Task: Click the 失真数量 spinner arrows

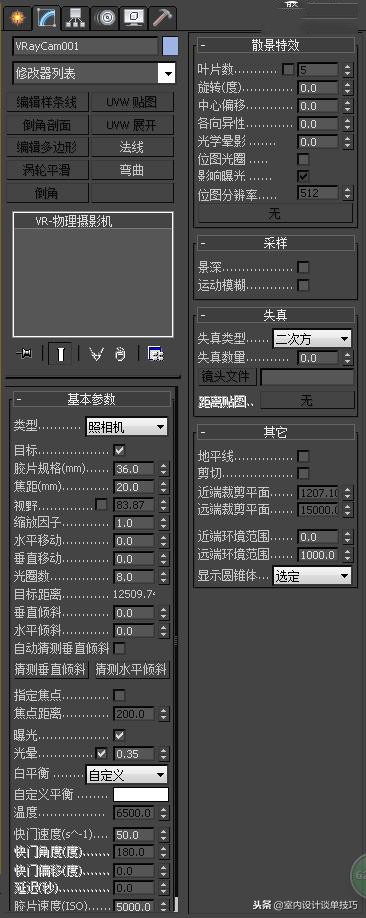Action: coord(348,358)
